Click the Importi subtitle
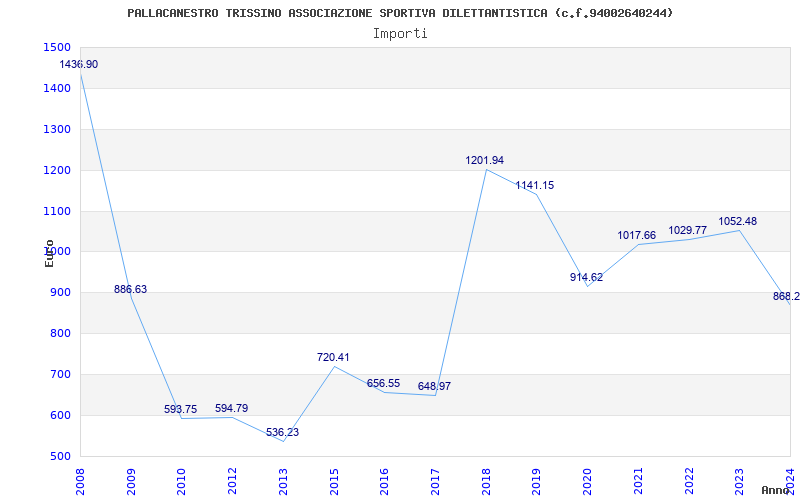 click(400, 34)
